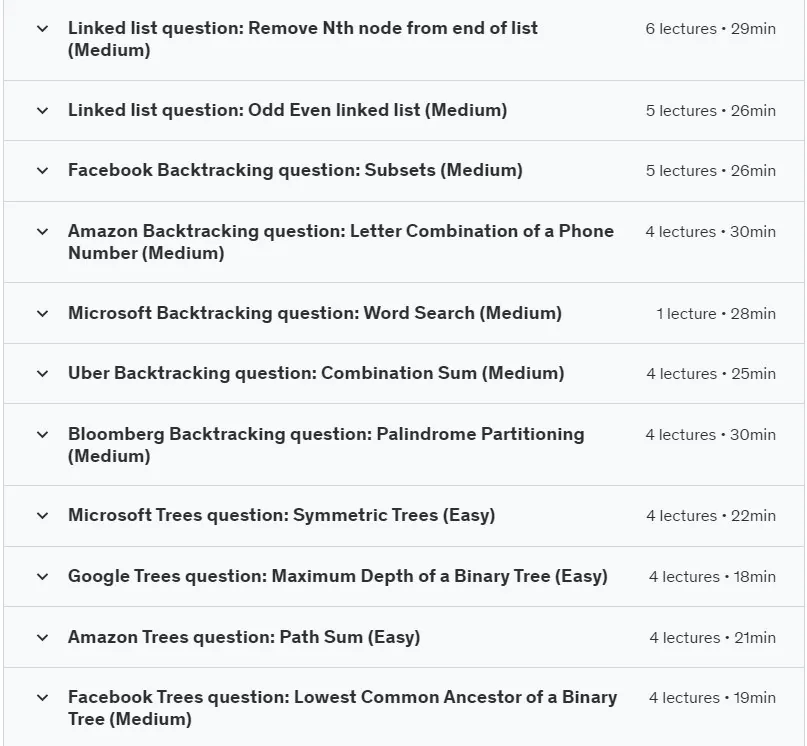Open Linked list question Odd Even title
This screenshot has width=807, height=746.
click(x=287, y=110)
